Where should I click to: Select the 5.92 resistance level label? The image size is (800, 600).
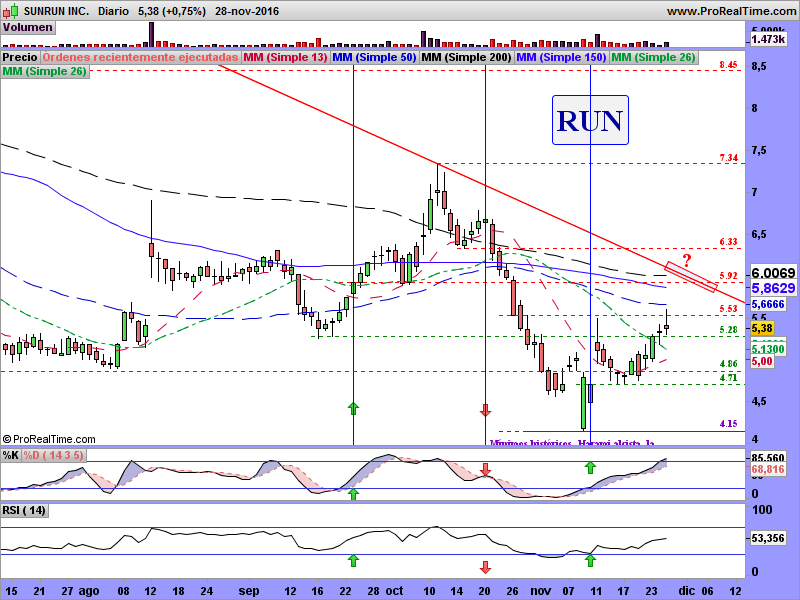click(x=728, y=276)
